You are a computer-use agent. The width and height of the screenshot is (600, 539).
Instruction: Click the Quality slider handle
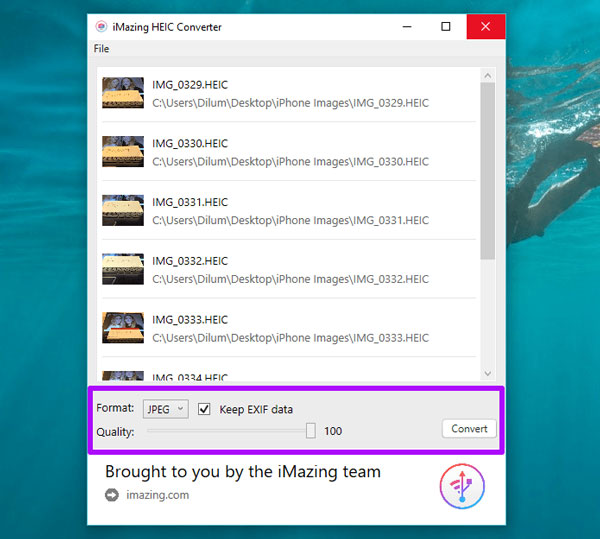311,431
